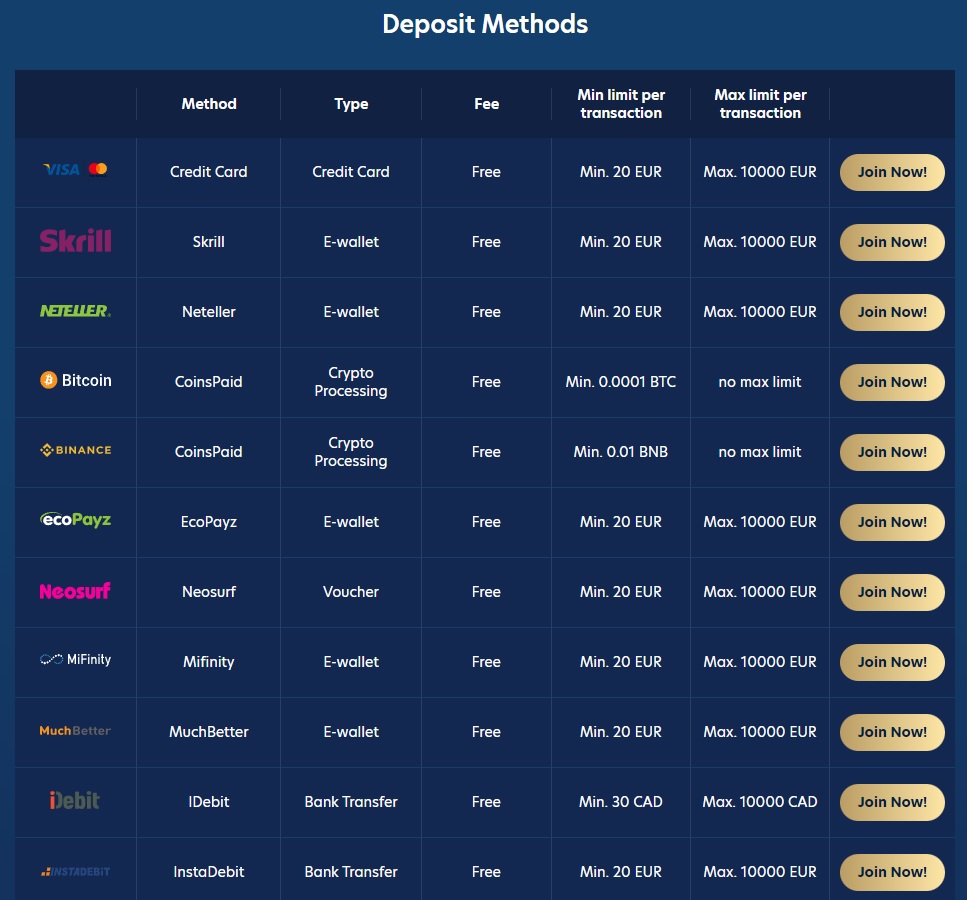Click the ecoPayz logo

tap(75, 520)
